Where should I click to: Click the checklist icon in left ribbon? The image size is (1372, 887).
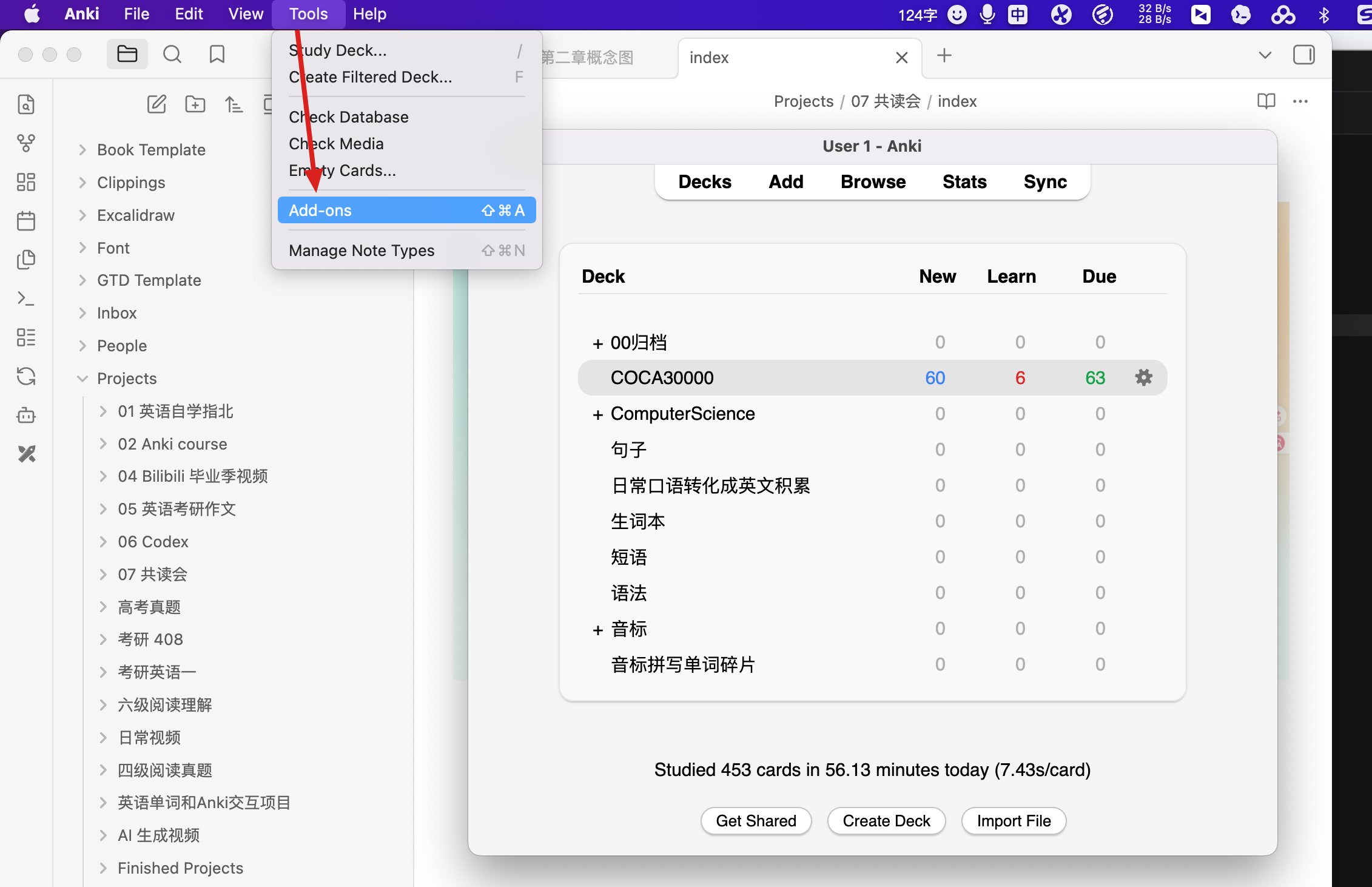26,337
